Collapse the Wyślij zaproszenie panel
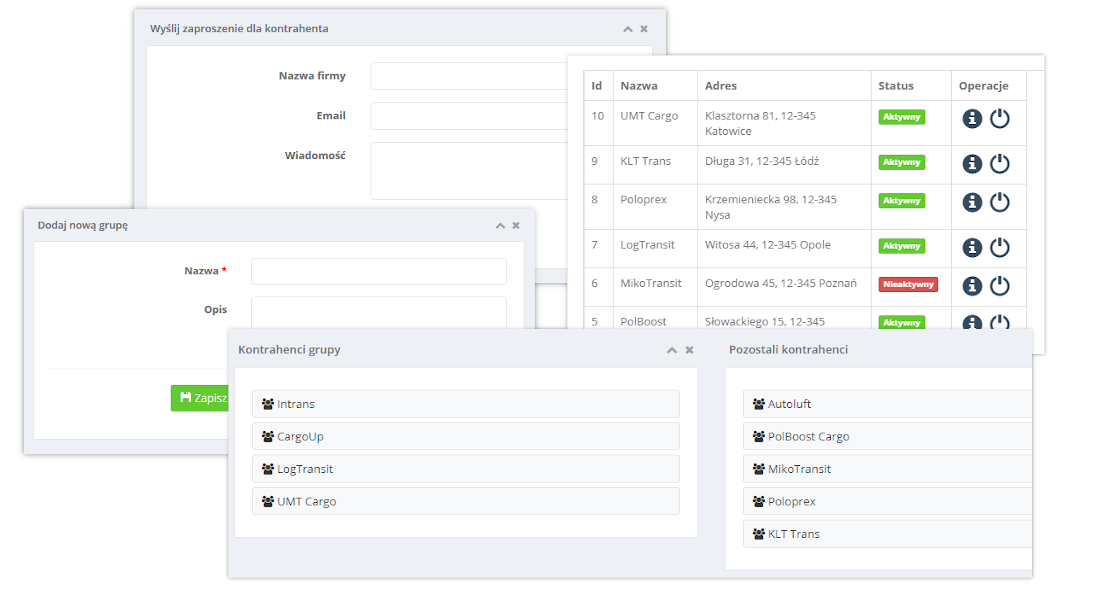Viewport: 1100px width, 600px height. point(627,30)
